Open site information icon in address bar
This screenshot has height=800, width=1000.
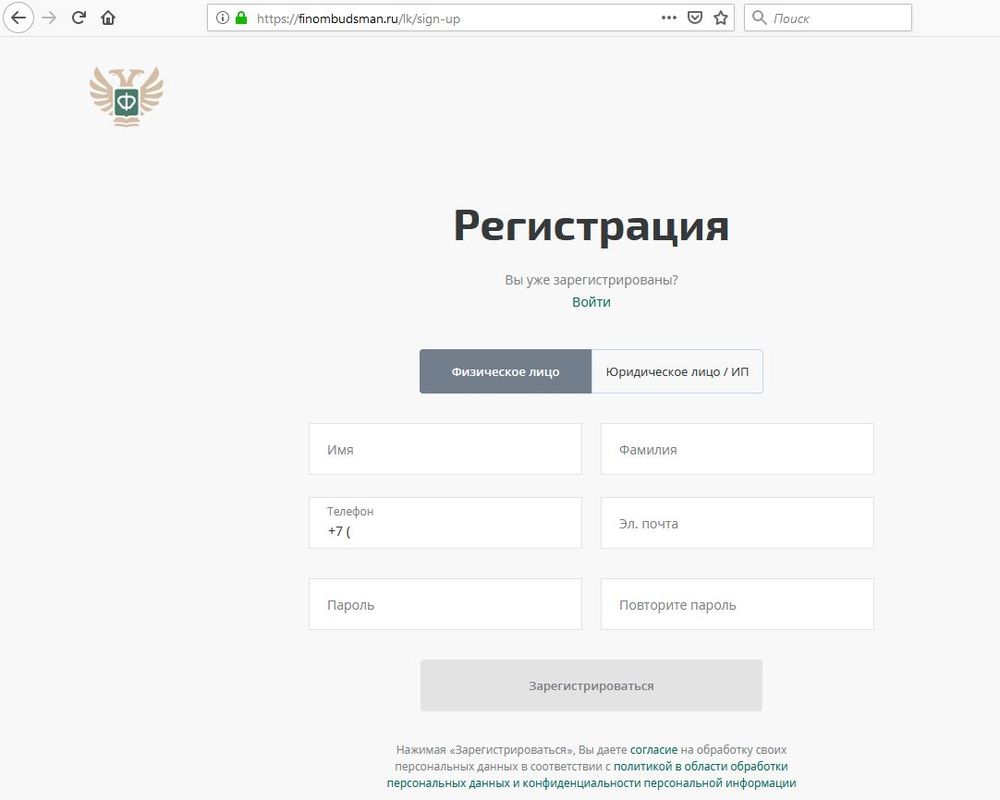point(223,18)
